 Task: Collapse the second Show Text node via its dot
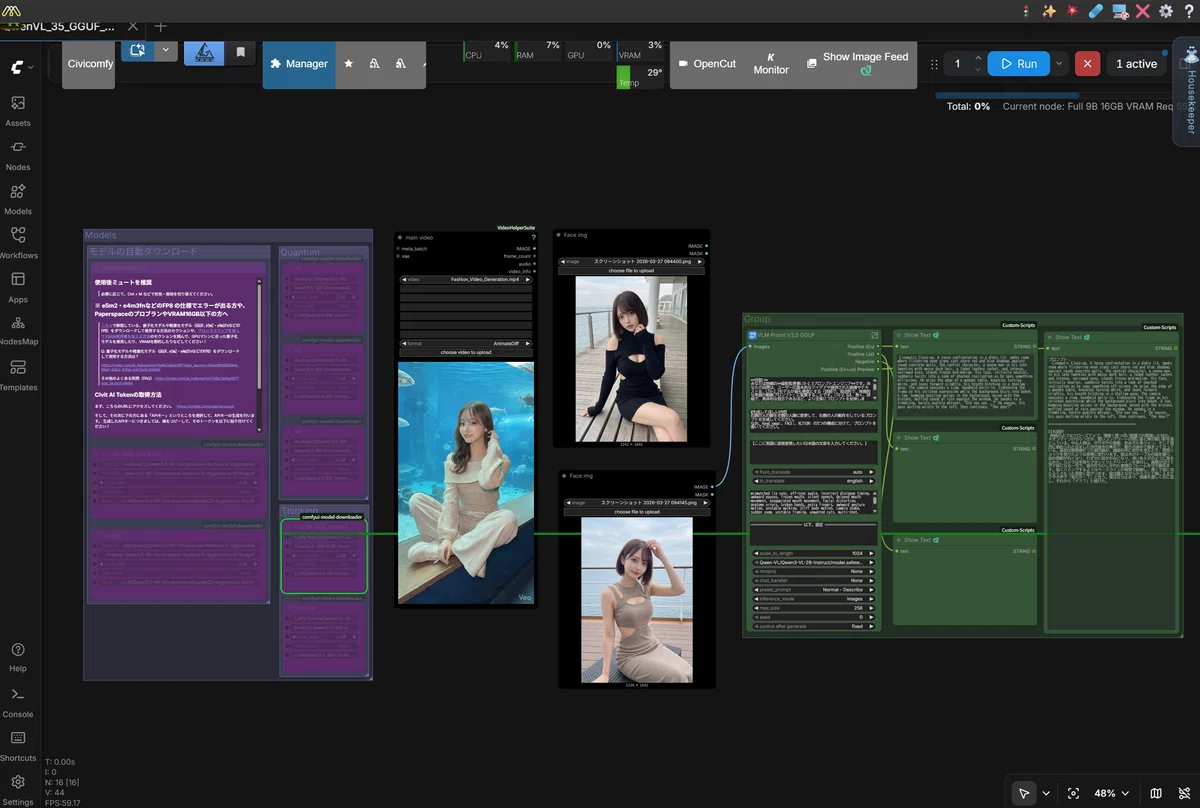[x=898, y=438]
